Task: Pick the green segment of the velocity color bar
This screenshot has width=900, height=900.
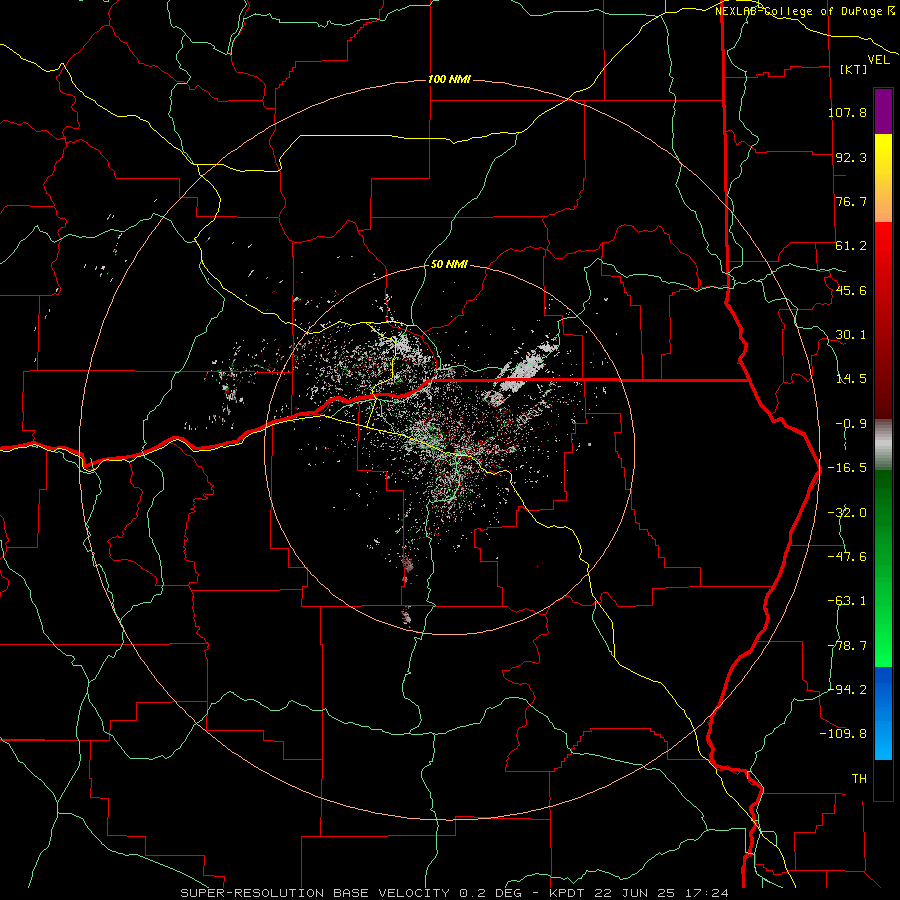Action: pyautogui.click(x=883, y=568)
